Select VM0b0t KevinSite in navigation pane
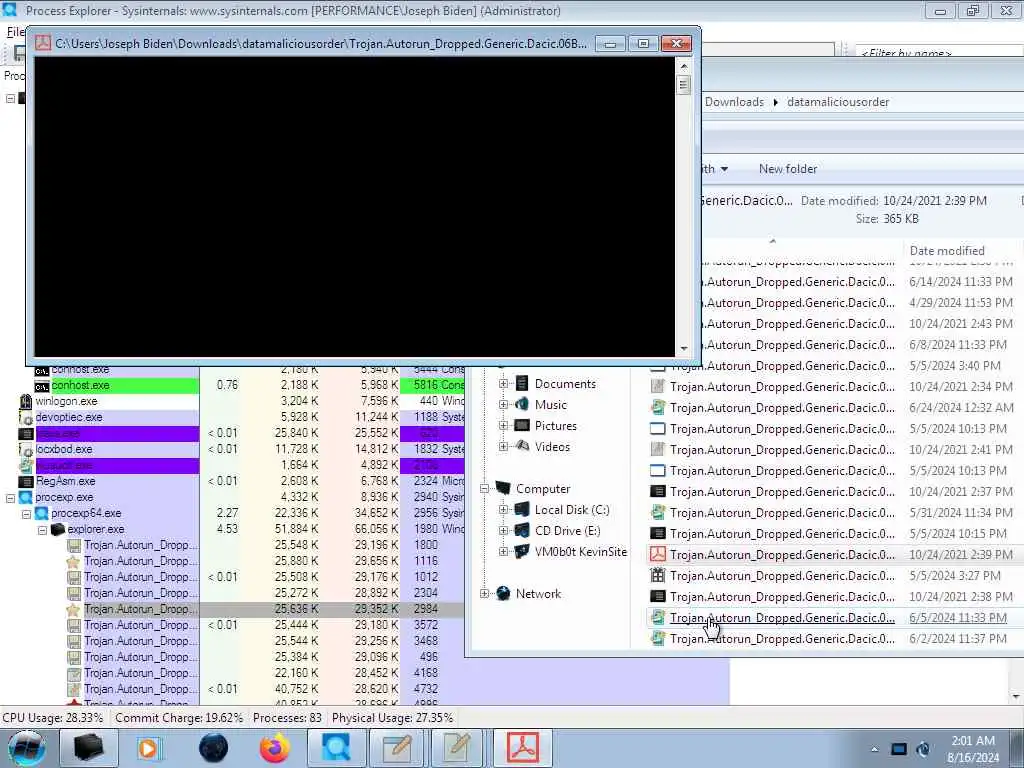 point(580,552)
